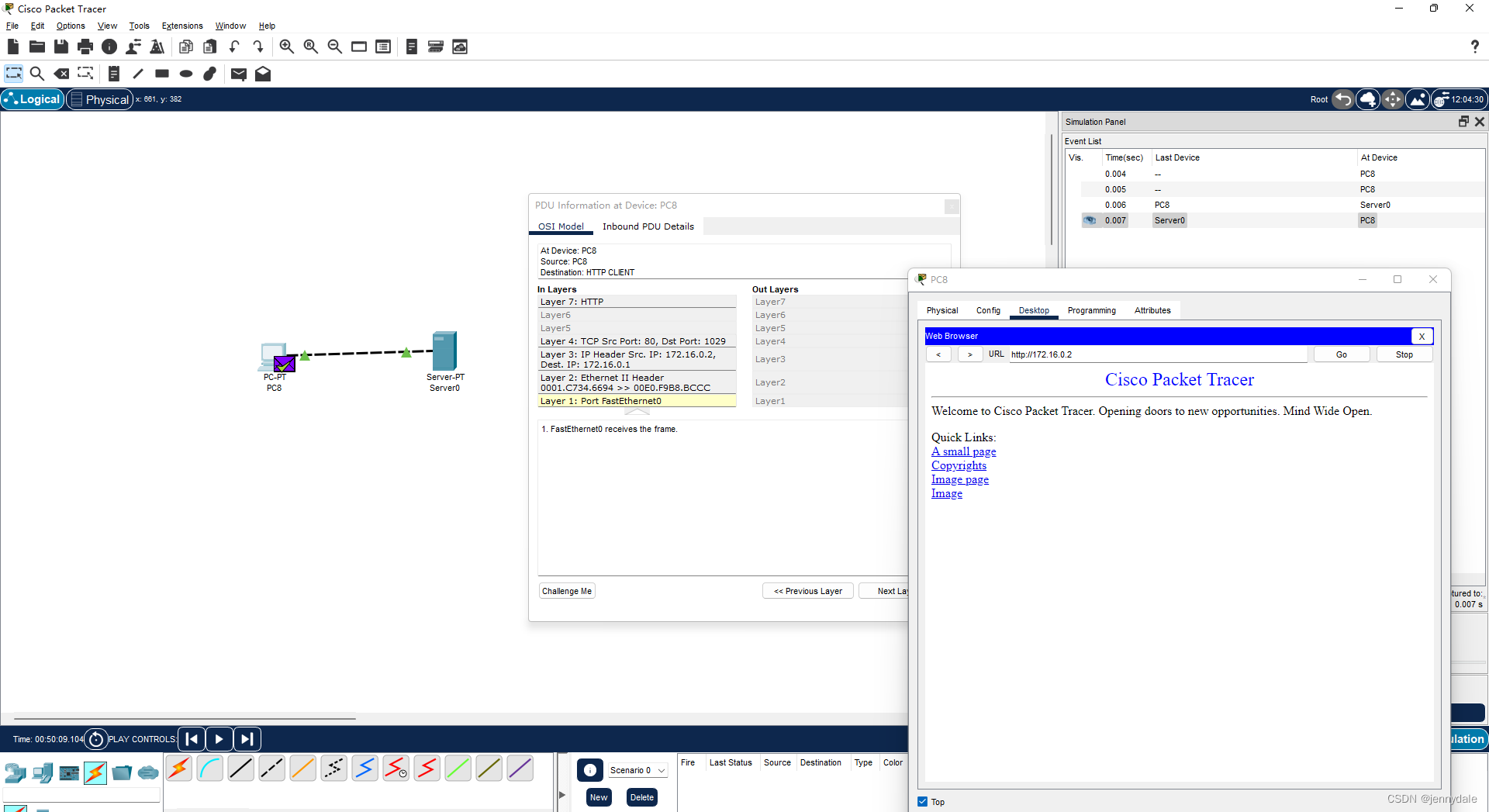This screenshot has height=812, width=1489.
Task: Choose the orange fiber cable
Action: point(303,769)
